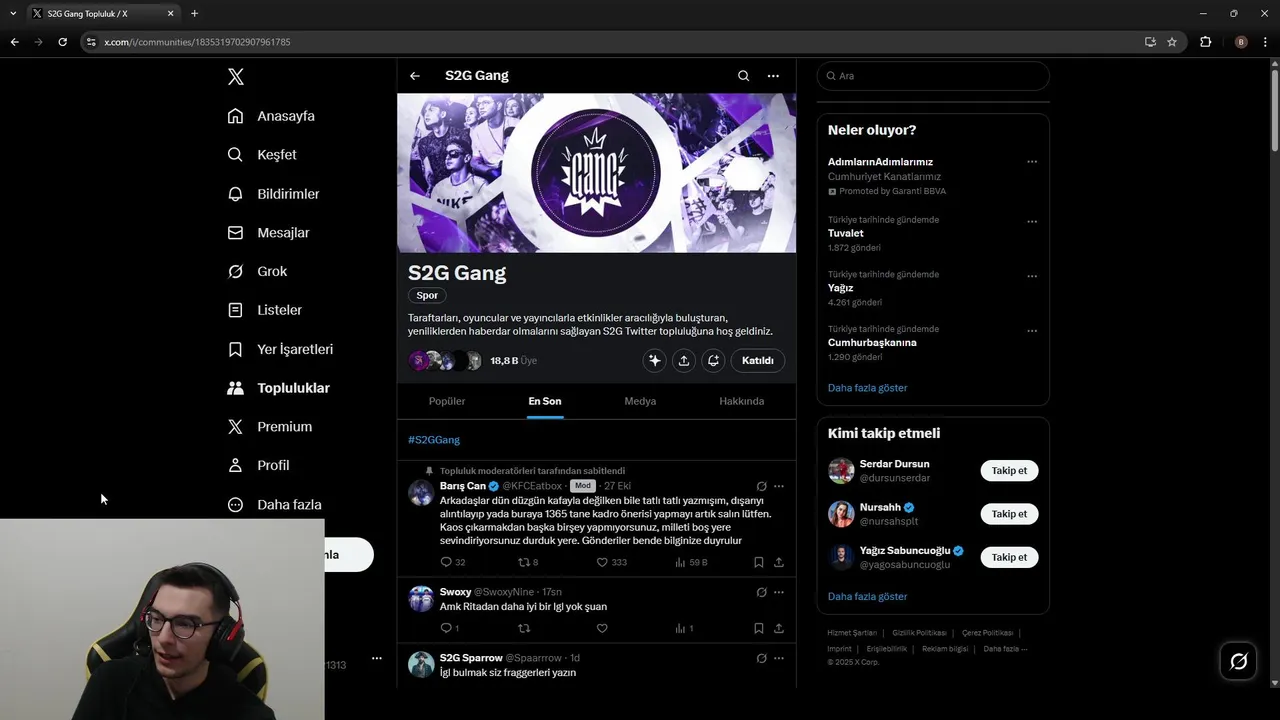The image size is (1280, 720).
Task: Reload the page in Chrome
Action: pos(62,42)
